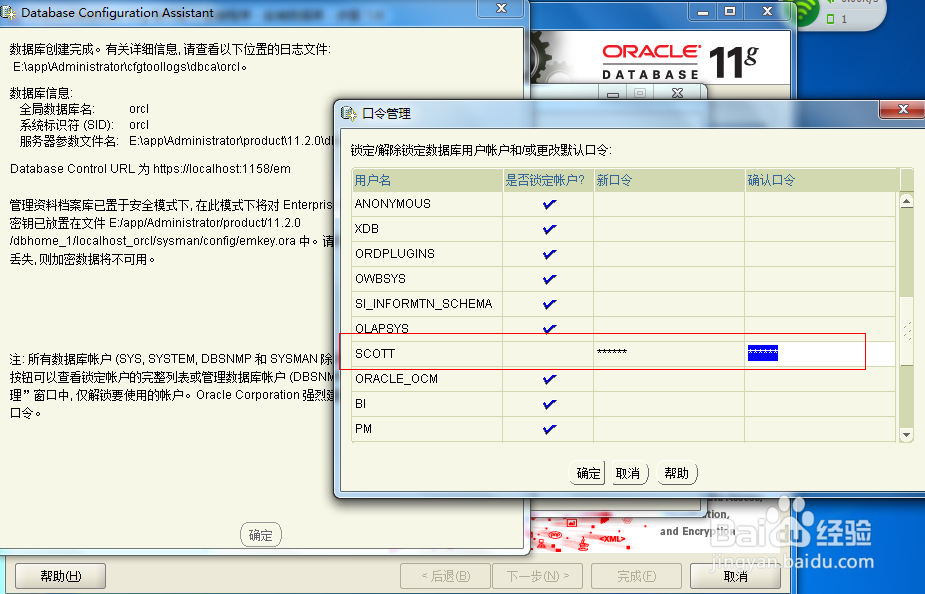Screen dimensions: 925x594
Task: Toggle the OWBSYS locked account checkmark
Action: 547,278
